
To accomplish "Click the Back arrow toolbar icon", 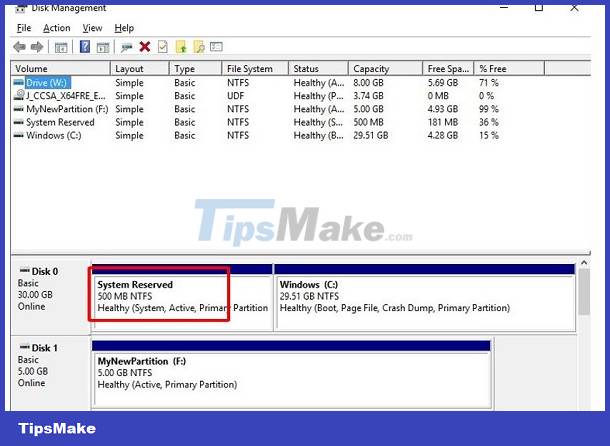I will pyautogui.click(x=19, y=47).
